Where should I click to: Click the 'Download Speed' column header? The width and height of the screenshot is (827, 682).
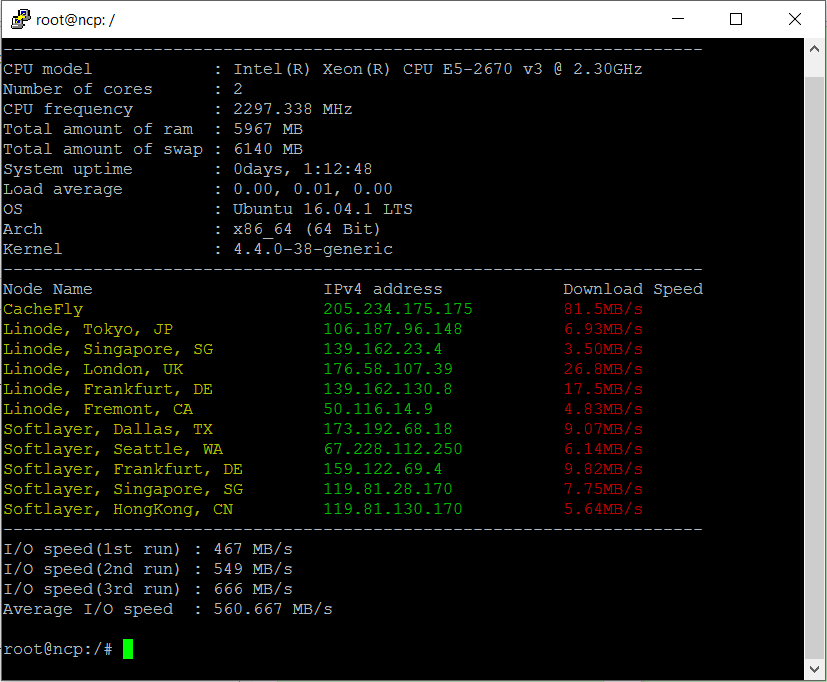point(633,289)
